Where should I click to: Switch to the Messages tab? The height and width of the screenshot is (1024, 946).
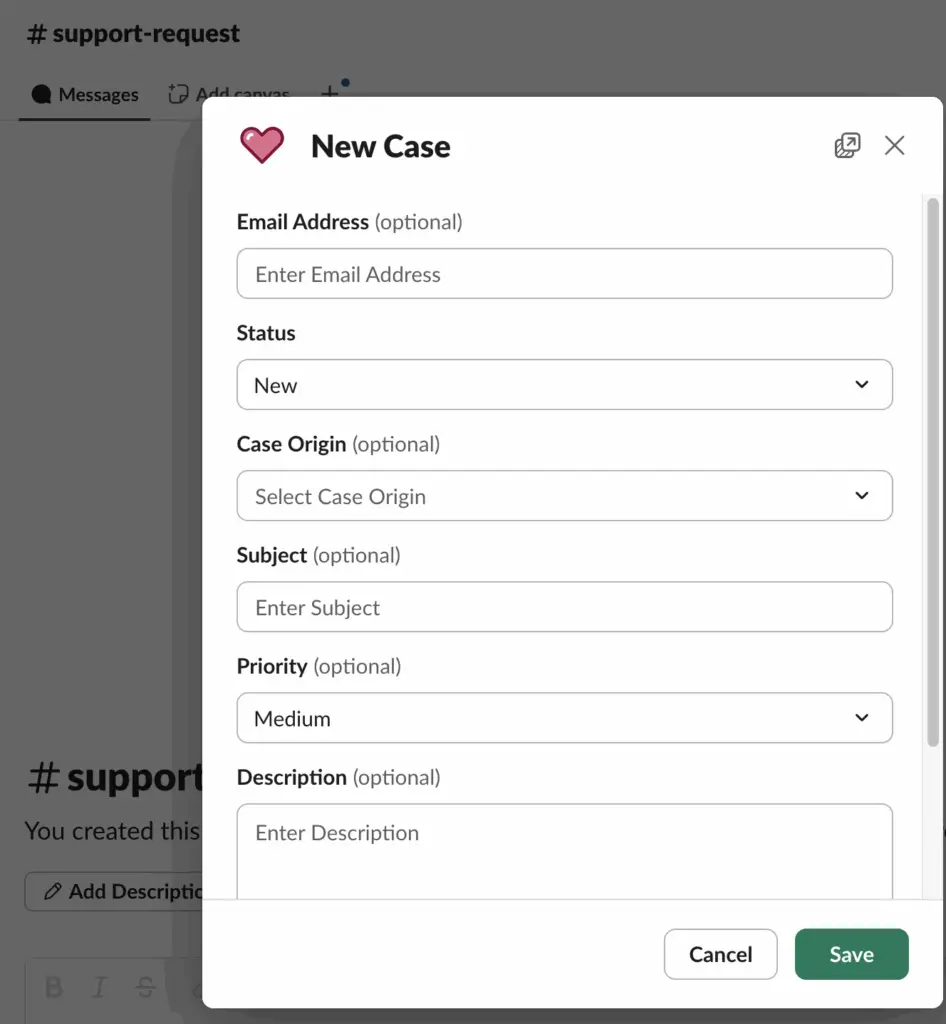click(85, 95)
